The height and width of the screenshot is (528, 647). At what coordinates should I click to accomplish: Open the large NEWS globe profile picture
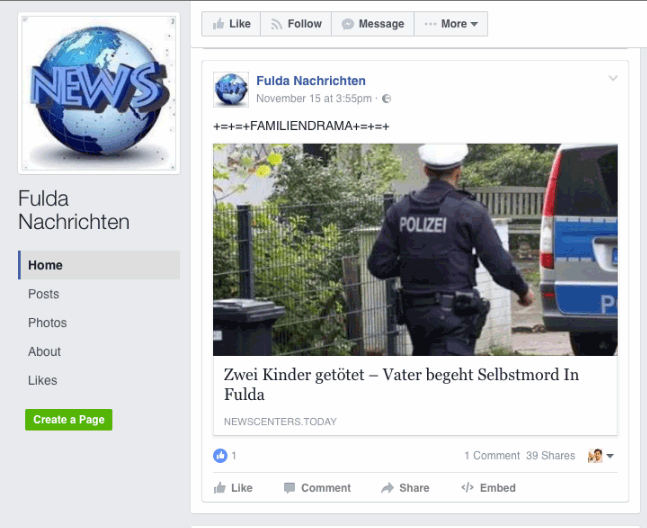[99, 93]
